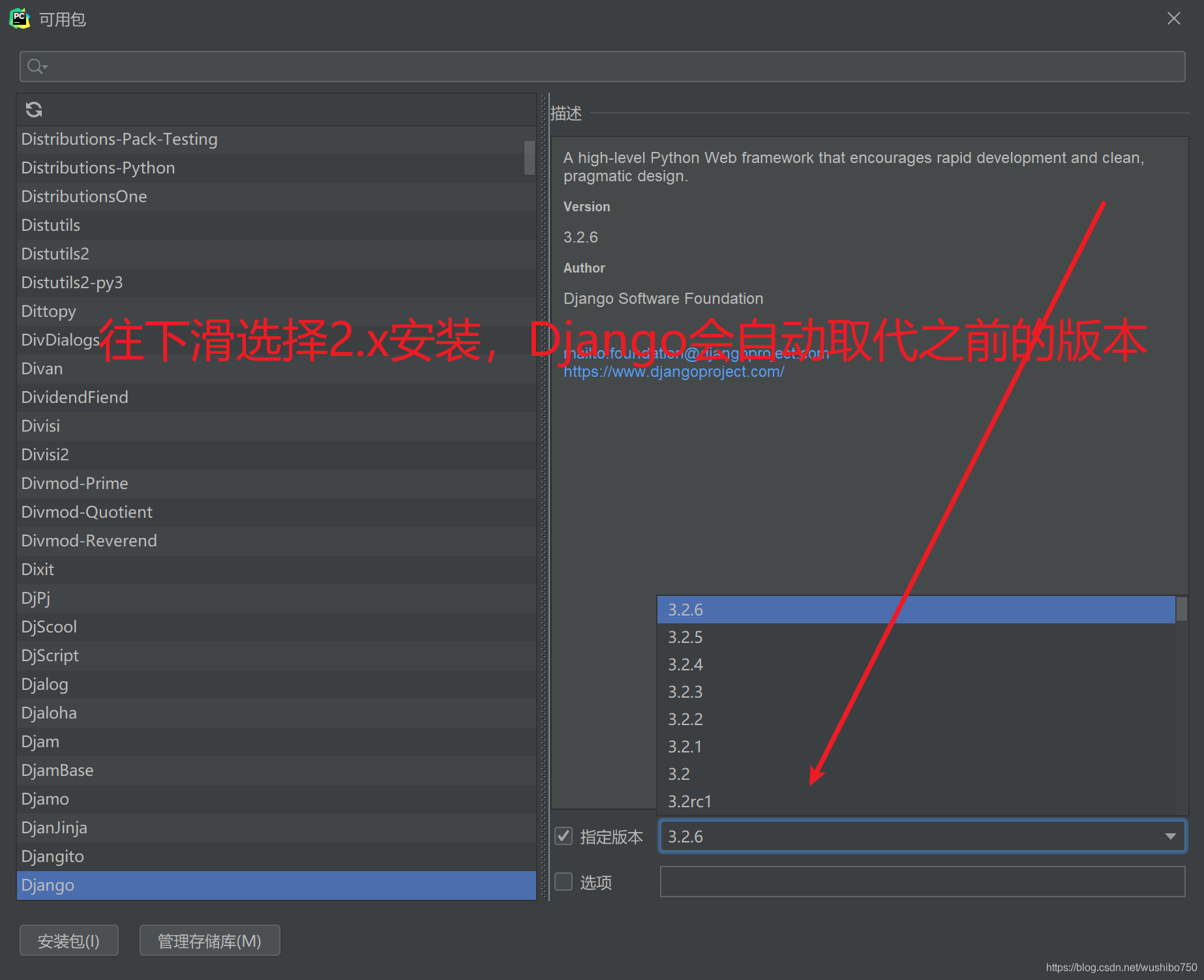Select the DivDialogs package
The width and height of the screenshot is (1204, 980).
point(277,340)
